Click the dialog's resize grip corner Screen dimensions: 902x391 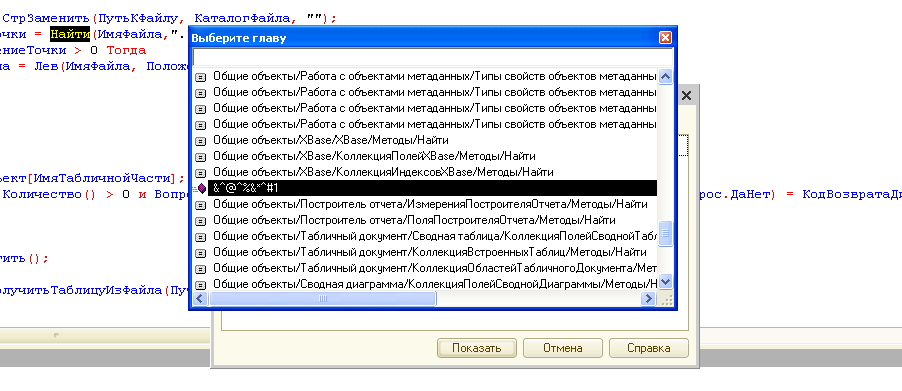pyautogui.click(x=666, y=300)
